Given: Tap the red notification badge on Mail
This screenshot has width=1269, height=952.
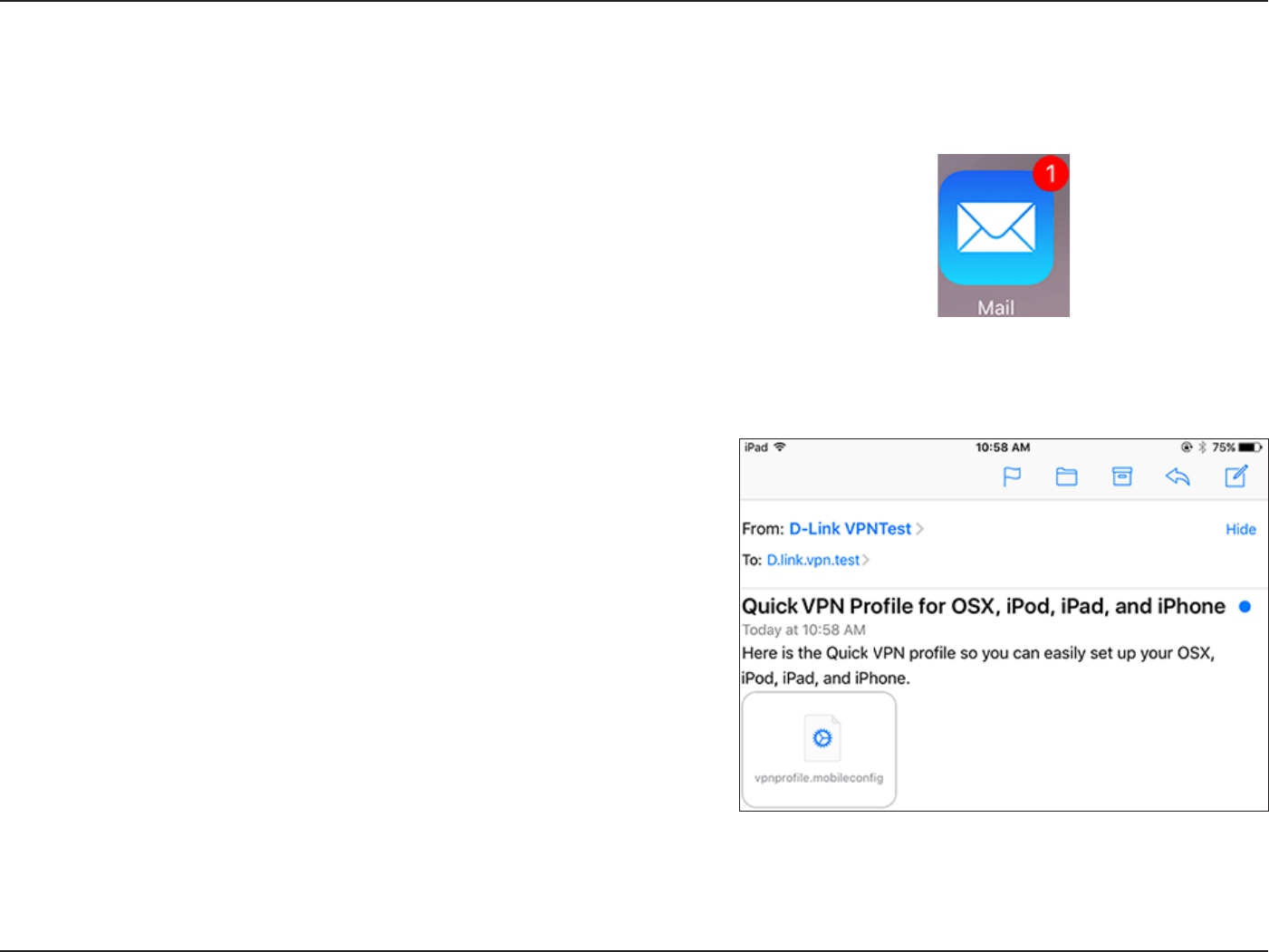Looking at the screenshot, I should (x=1051, y=173).
